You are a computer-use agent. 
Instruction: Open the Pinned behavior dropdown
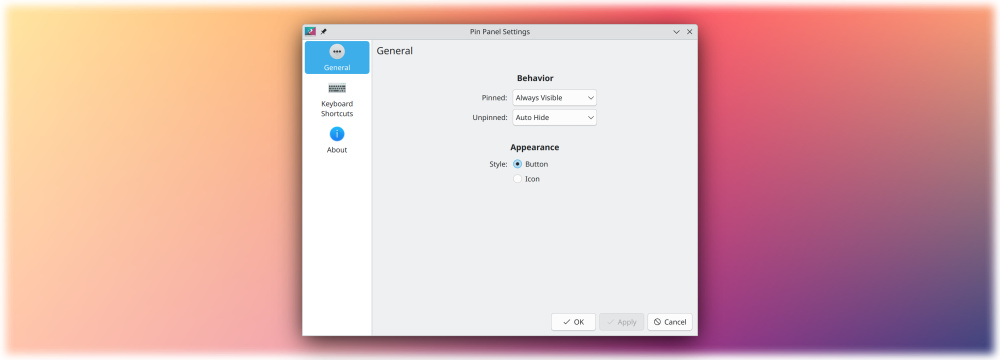coord(554,98)
